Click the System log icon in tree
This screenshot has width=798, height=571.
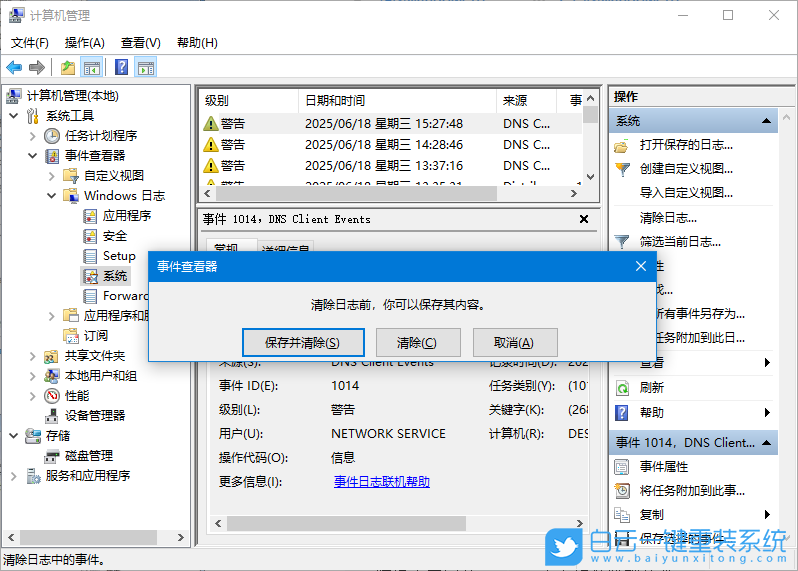click(x=91, y=276)
